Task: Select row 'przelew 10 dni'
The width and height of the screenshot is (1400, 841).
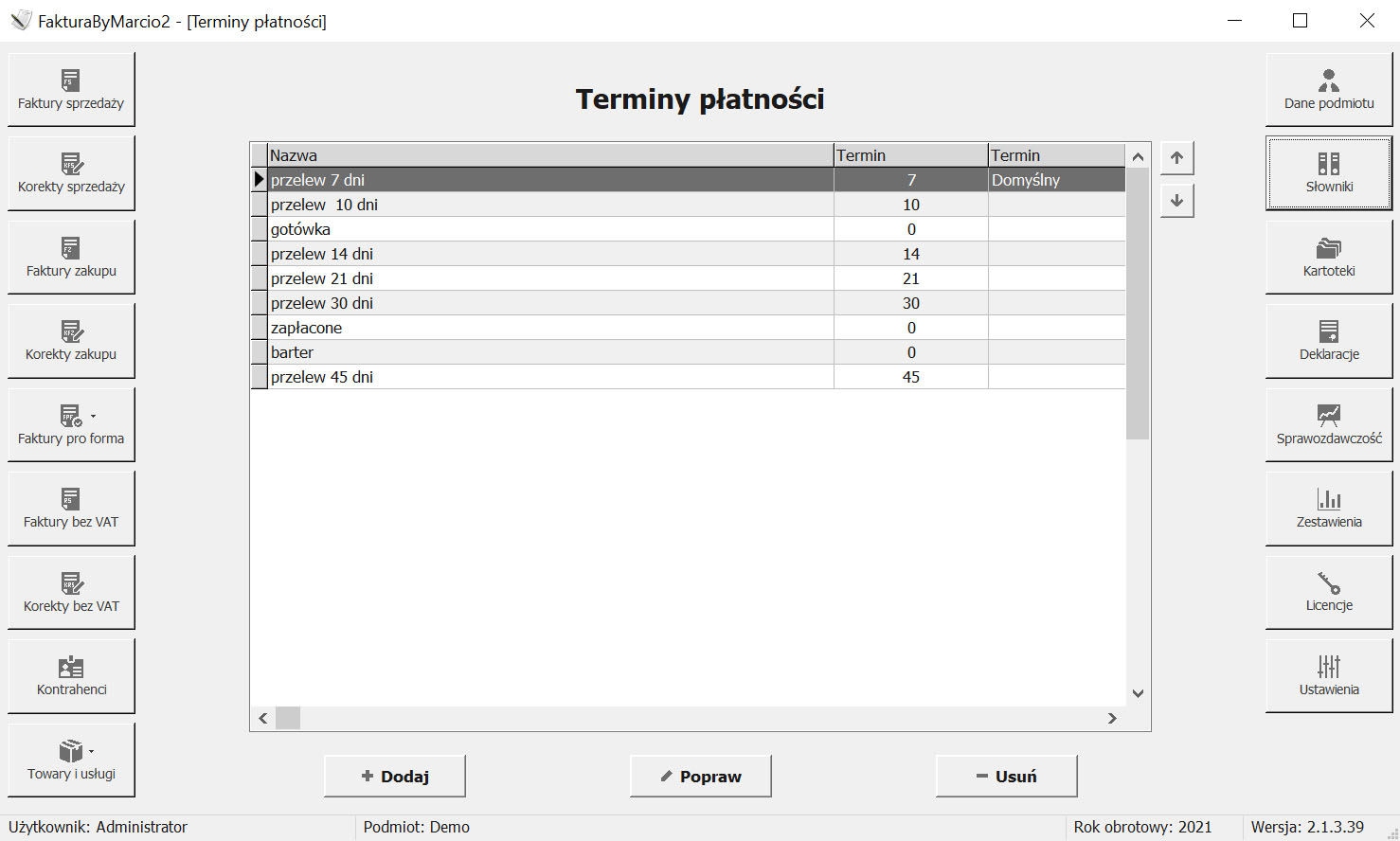Action: [x=688, y=205]
